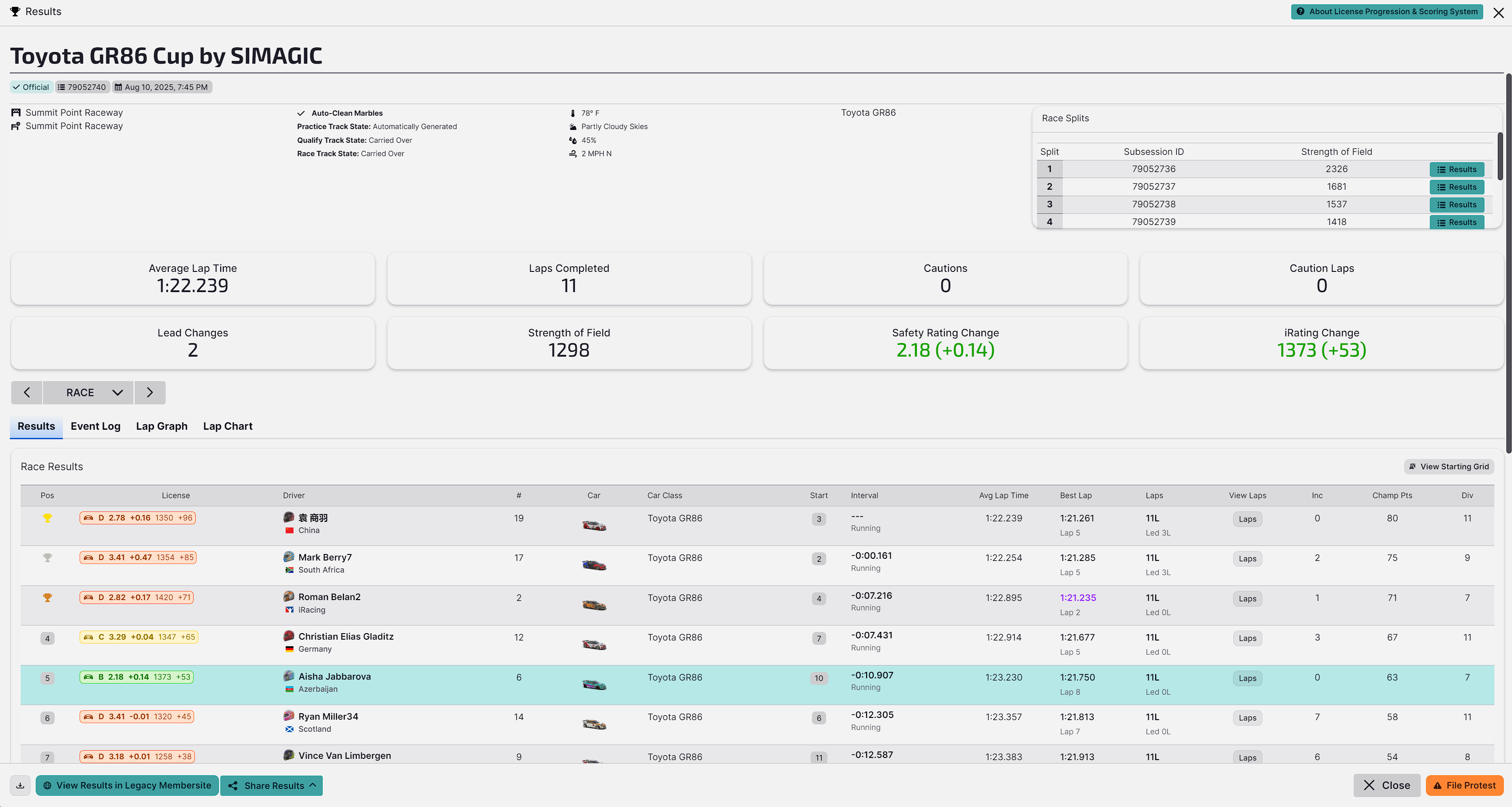The image size is (1512, 807).
Task: Click View Results in Legacy Membersite
Action: 127,785
